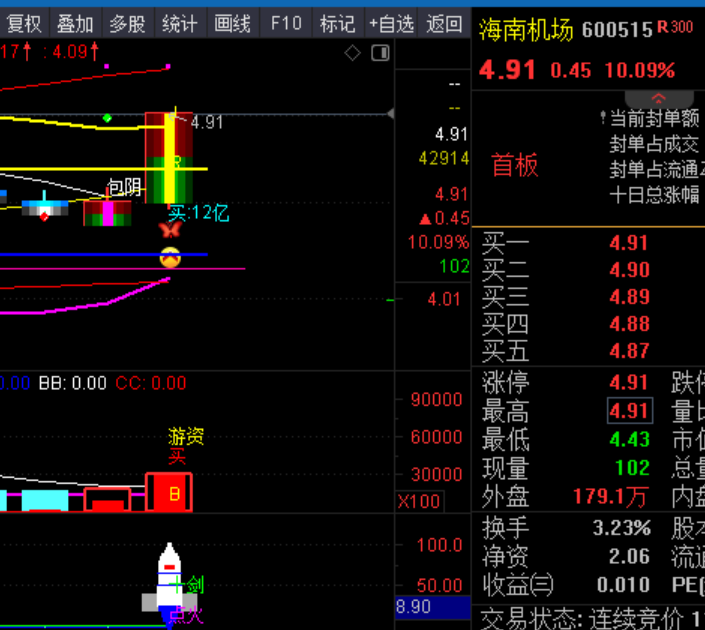Add stock via +自选 button
This screenshot has width=705, height=630.
[391, 23]
